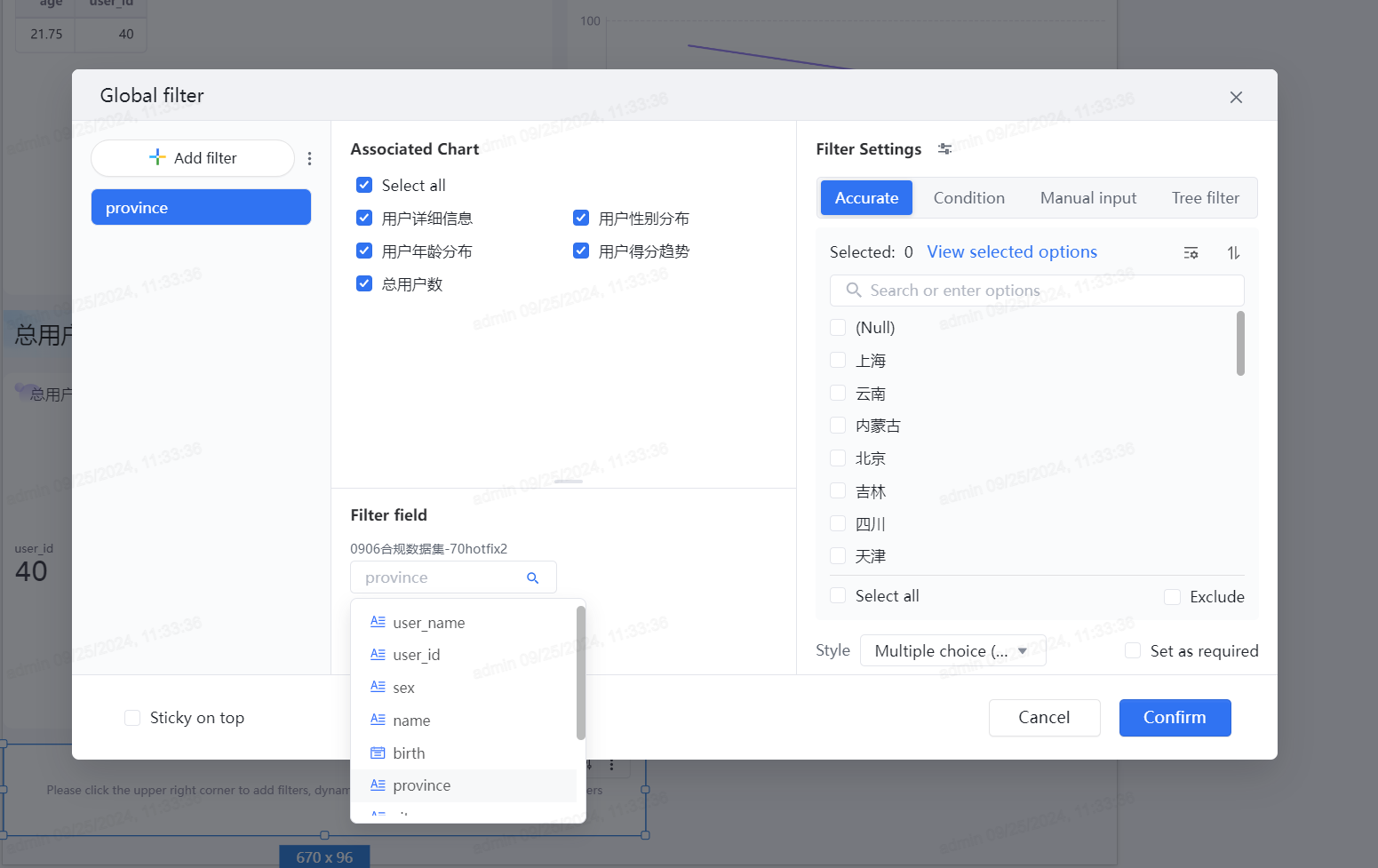Enable Sticky on top
1378x868 pixels.
(132, 718)
